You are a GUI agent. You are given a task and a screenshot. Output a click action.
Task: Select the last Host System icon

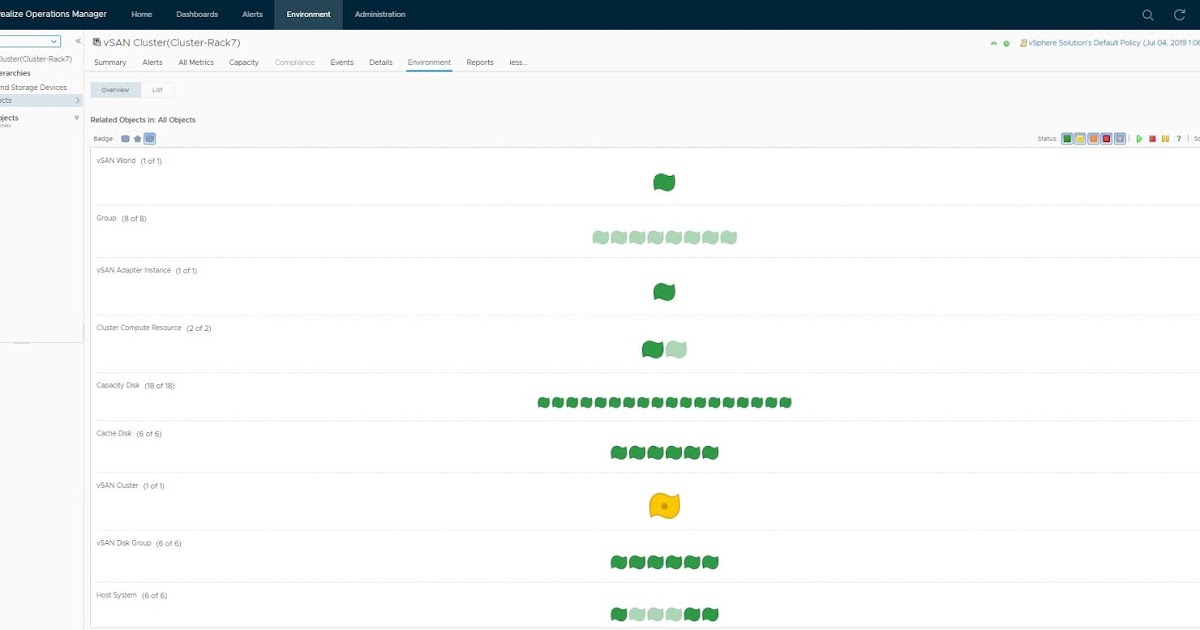tap(710, 614)
